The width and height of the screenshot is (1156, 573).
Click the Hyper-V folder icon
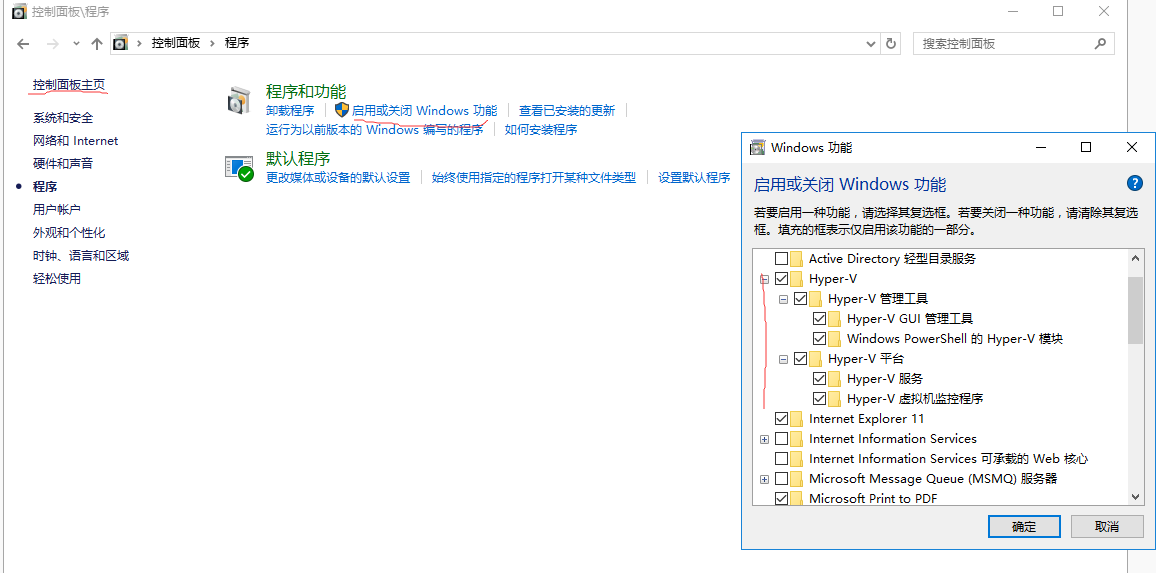(796, 279)
